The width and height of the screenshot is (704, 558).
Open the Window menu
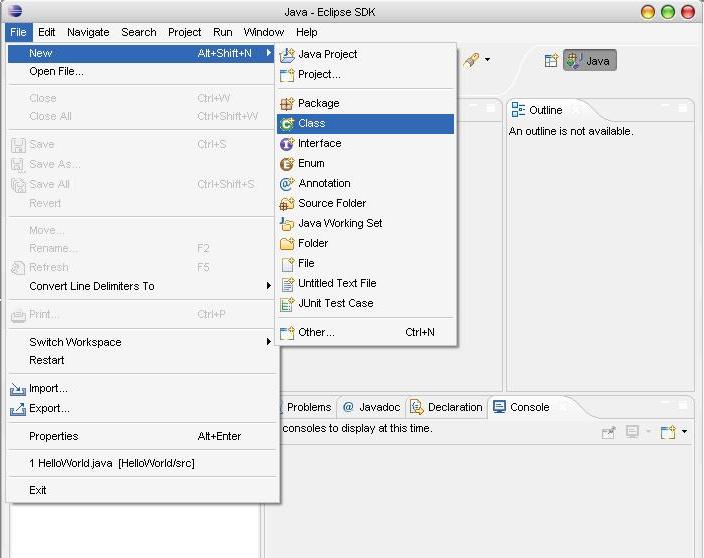click(x=264, y=32)
